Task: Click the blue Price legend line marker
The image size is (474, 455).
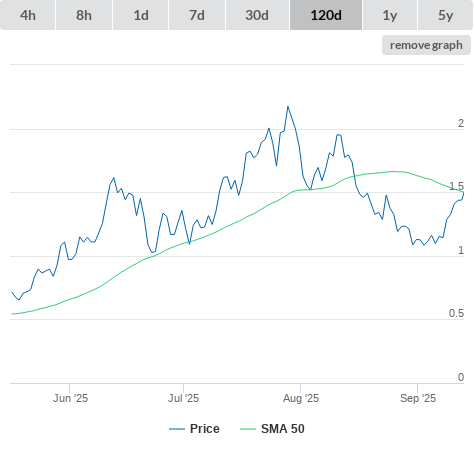Action: tap(177, 429)
